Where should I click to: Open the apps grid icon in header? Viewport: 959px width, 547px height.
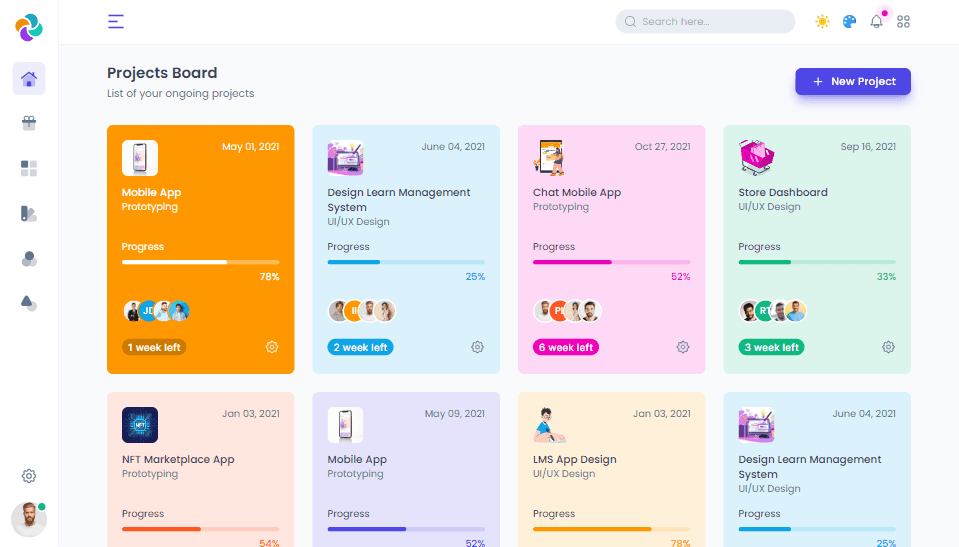903,21
